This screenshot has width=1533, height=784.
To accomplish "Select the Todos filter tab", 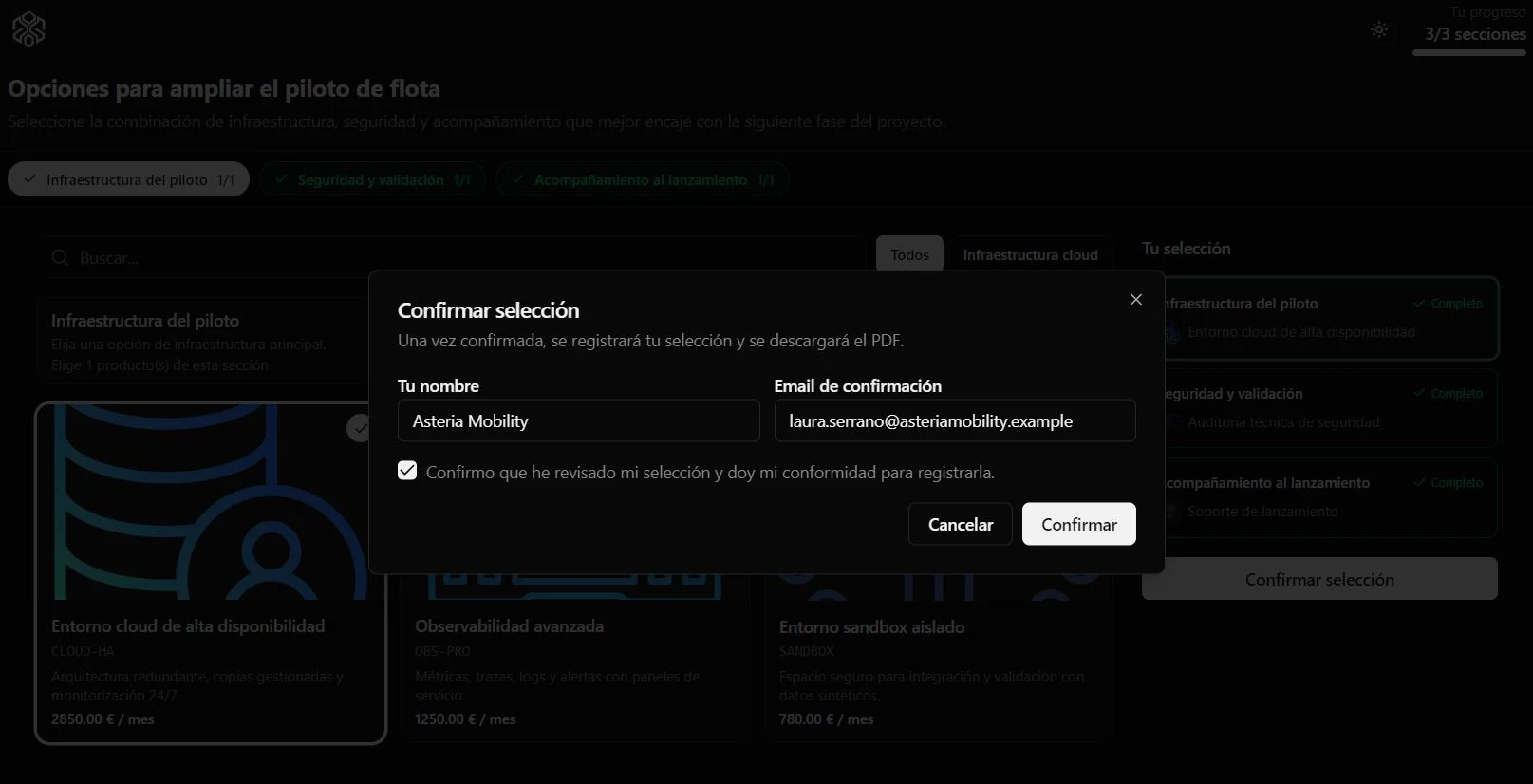I will (909, 254).
